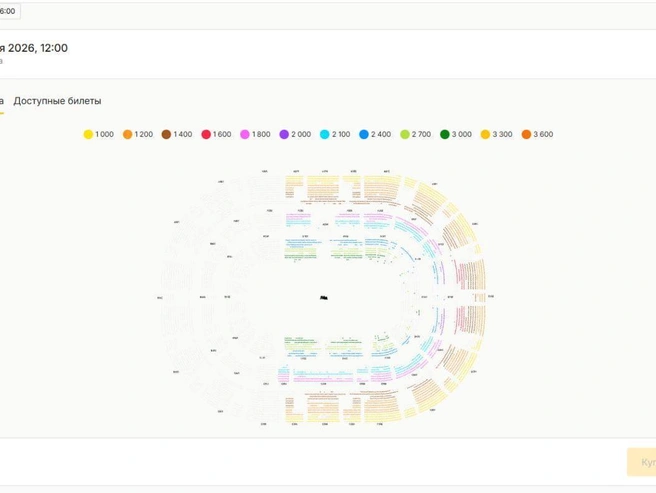The image size is (656, 493).
Task: Pick the brown 1 400 price category
Action: [x=167, y=134]
